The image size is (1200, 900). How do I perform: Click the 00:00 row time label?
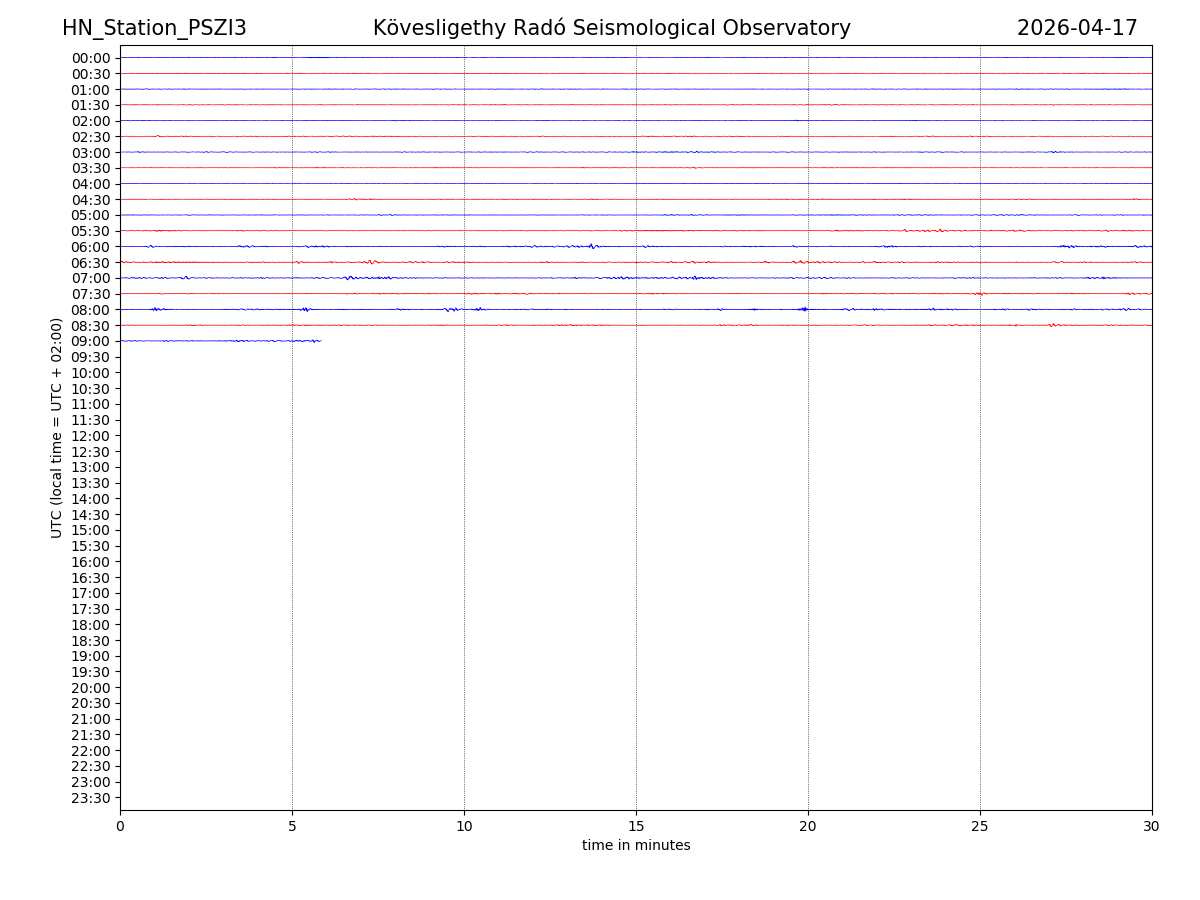(91, 58)
